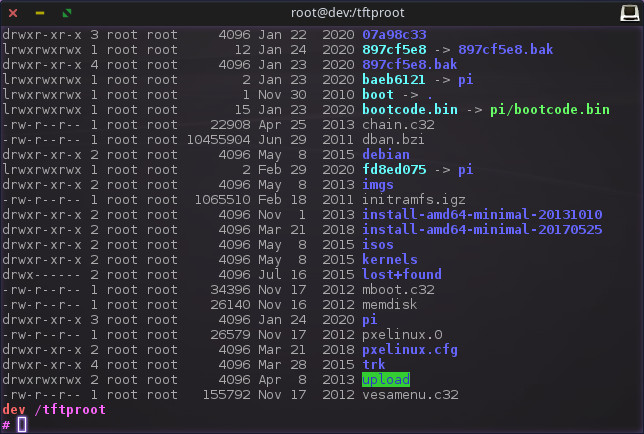The height and width of the screenshot is (434, 644).
Task: Select symlink name fd8ed075
Action: pos(394,170)
